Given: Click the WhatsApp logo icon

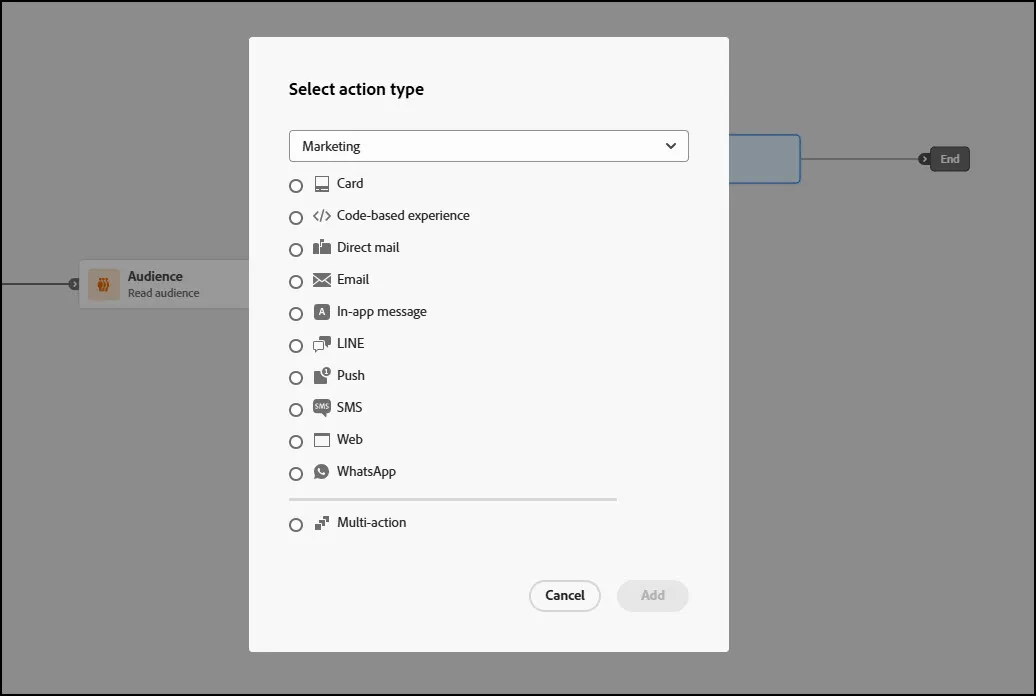Looking at the screenshot, I should [322, 472].
